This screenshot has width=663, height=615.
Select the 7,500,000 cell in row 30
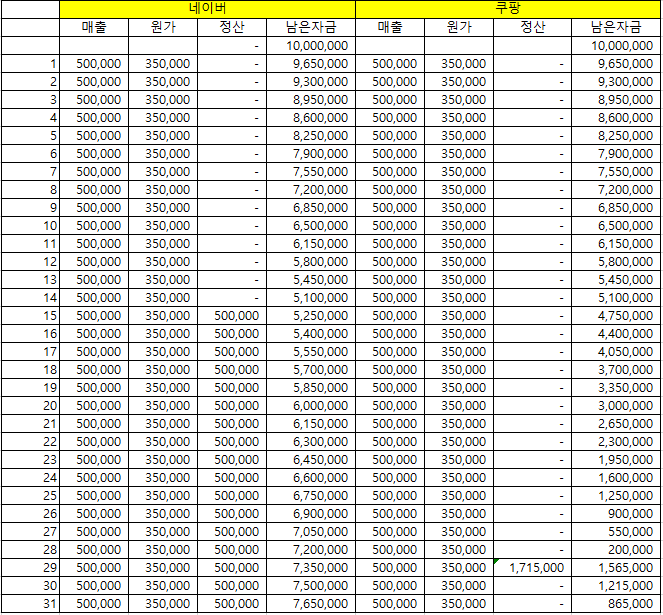coord(311,586)
